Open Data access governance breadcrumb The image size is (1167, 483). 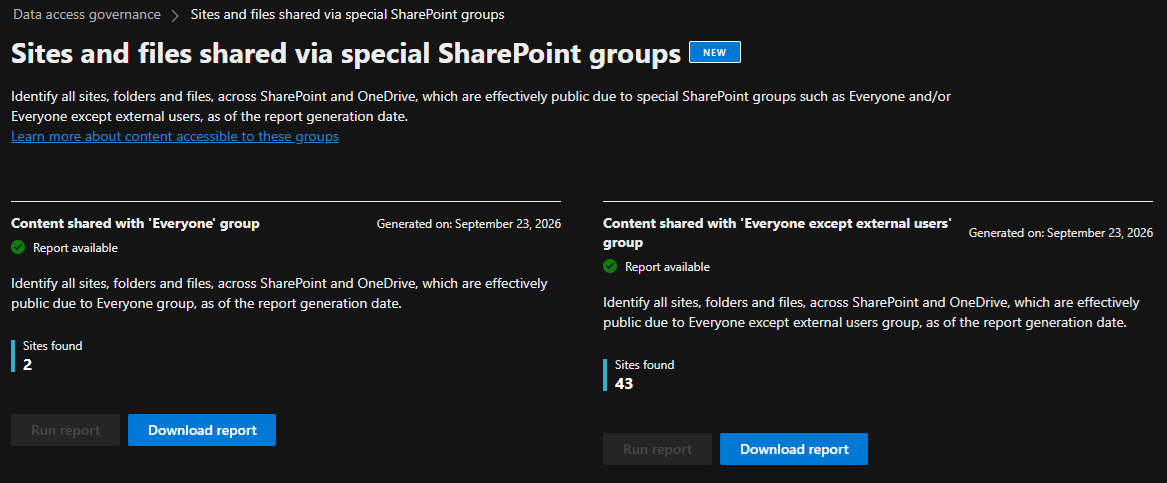pyautogui.click(x=86, y=14)
